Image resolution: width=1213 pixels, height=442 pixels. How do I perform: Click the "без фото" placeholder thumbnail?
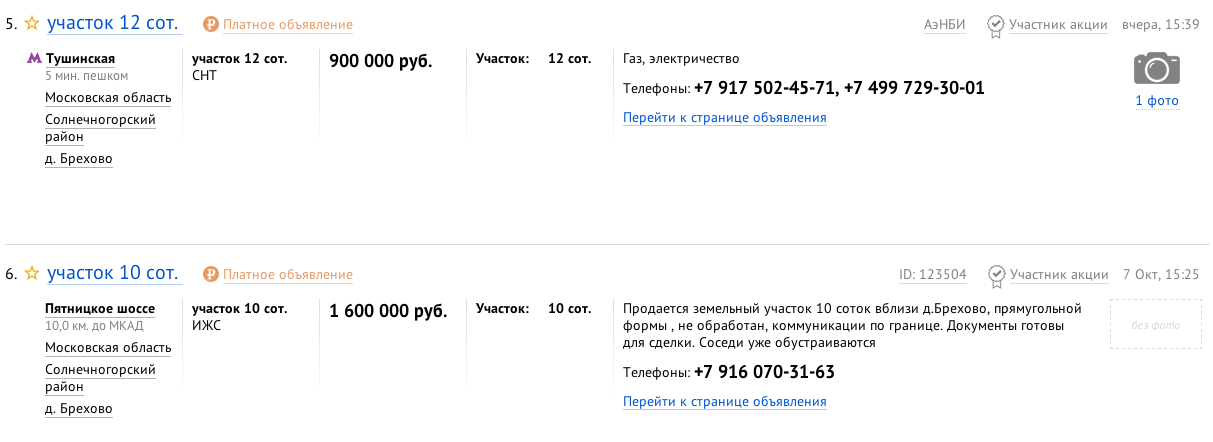(1155, 324)
